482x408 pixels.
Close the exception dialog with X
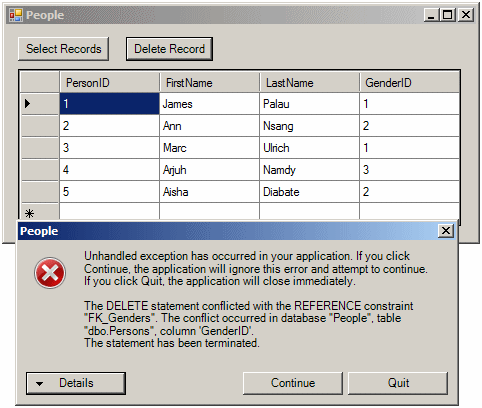click(x=446, y=230)
